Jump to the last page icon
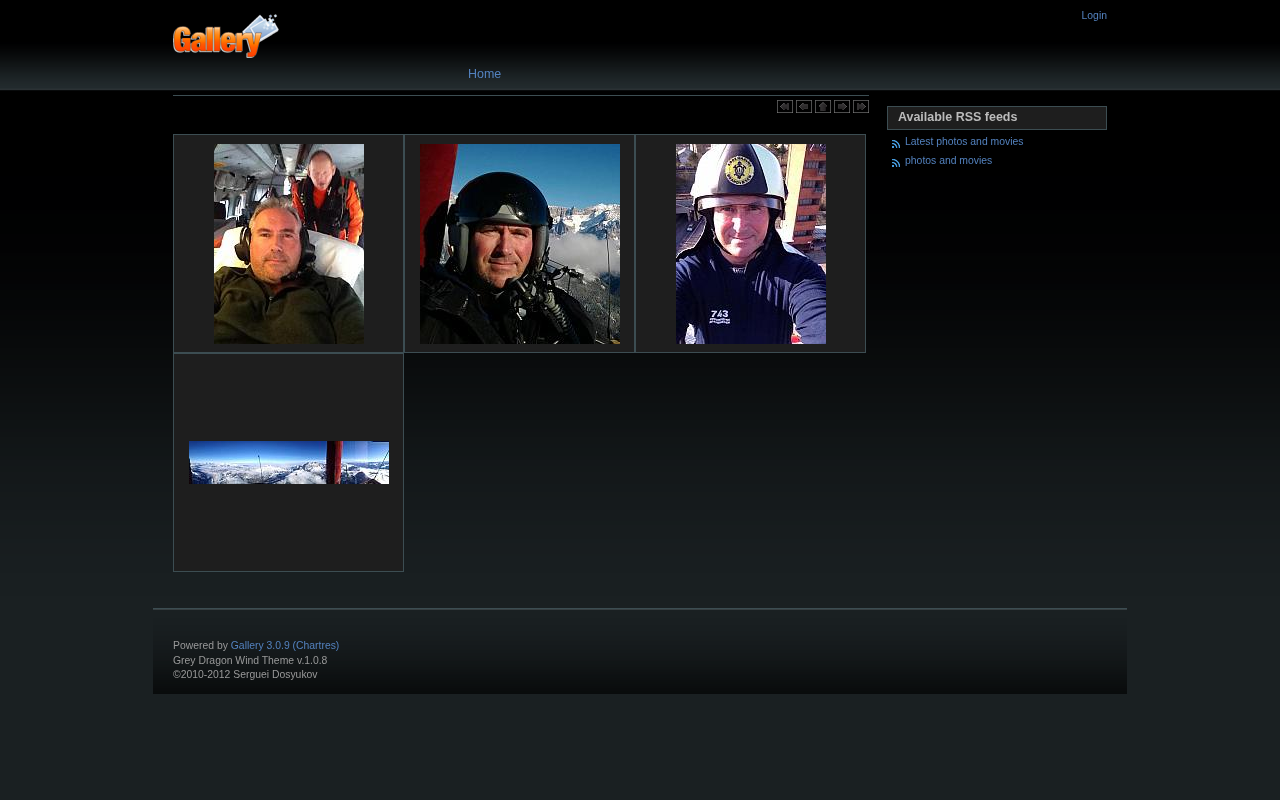 [x=861, y=107]
